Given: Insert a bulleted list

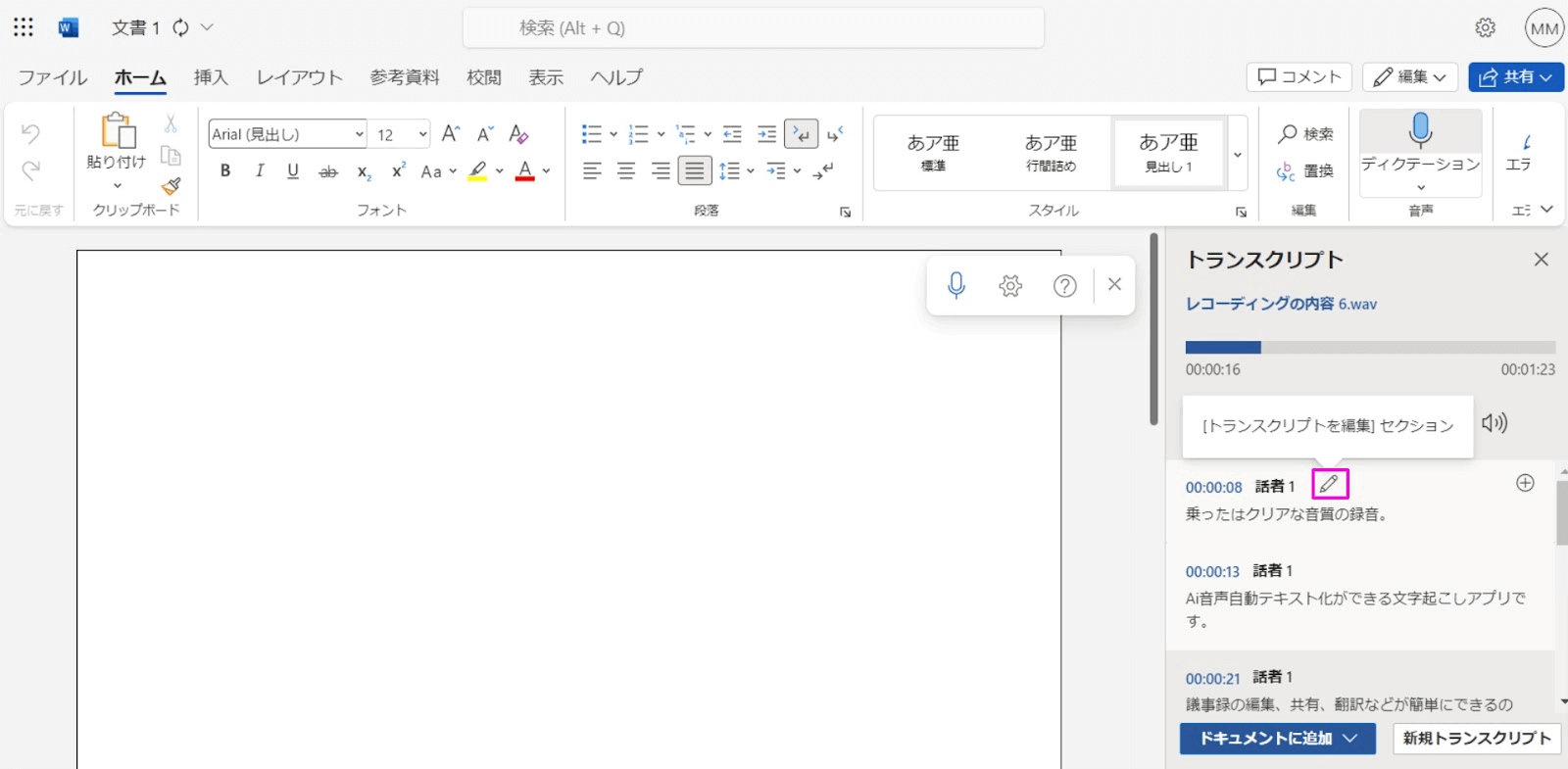Looking at the screenshot, I should [591, 134].
